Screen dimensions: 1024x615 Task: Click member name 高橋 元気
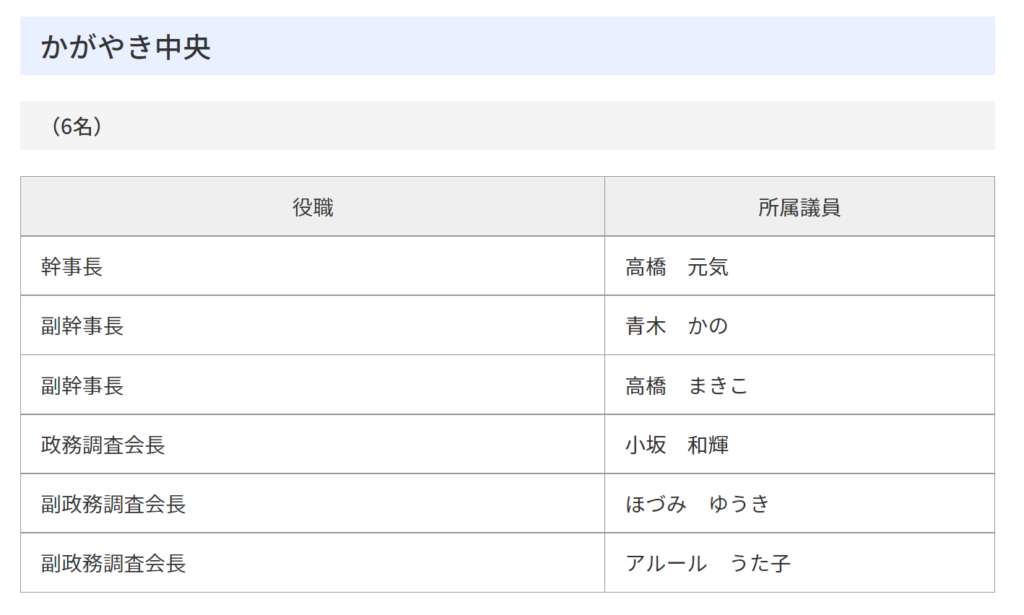coord(677,266)
